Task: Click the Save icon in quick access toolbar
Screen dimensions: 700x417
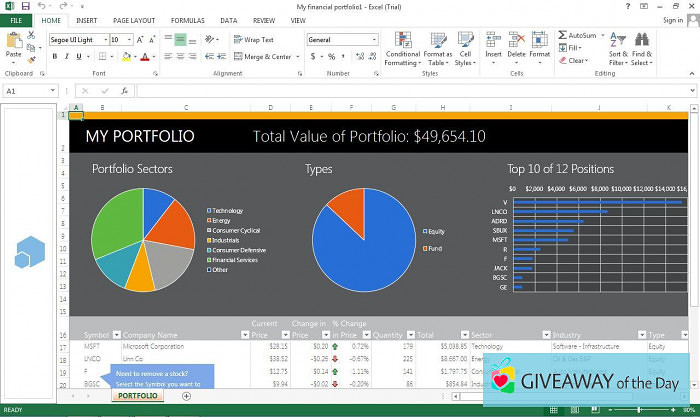Action: [27, 6]
